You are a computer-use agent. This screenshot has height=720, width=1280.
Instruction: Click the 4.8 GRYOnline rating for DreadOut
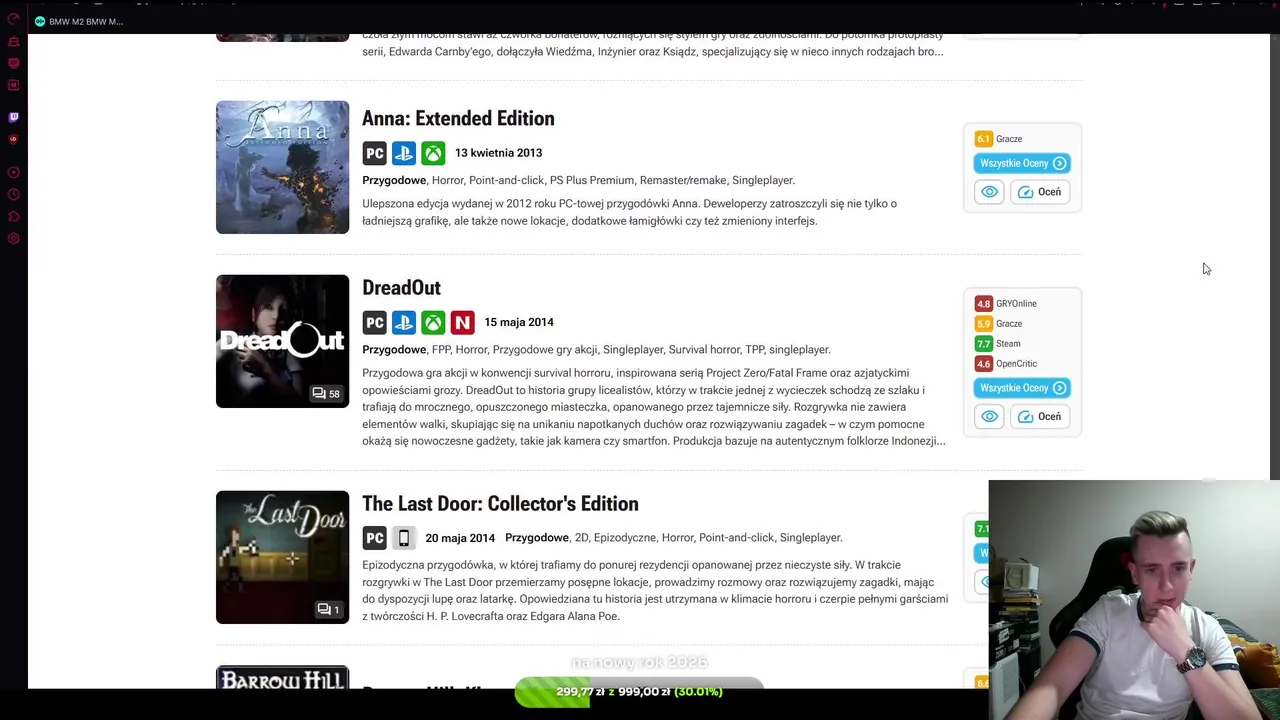click(x=1006, y=304)
